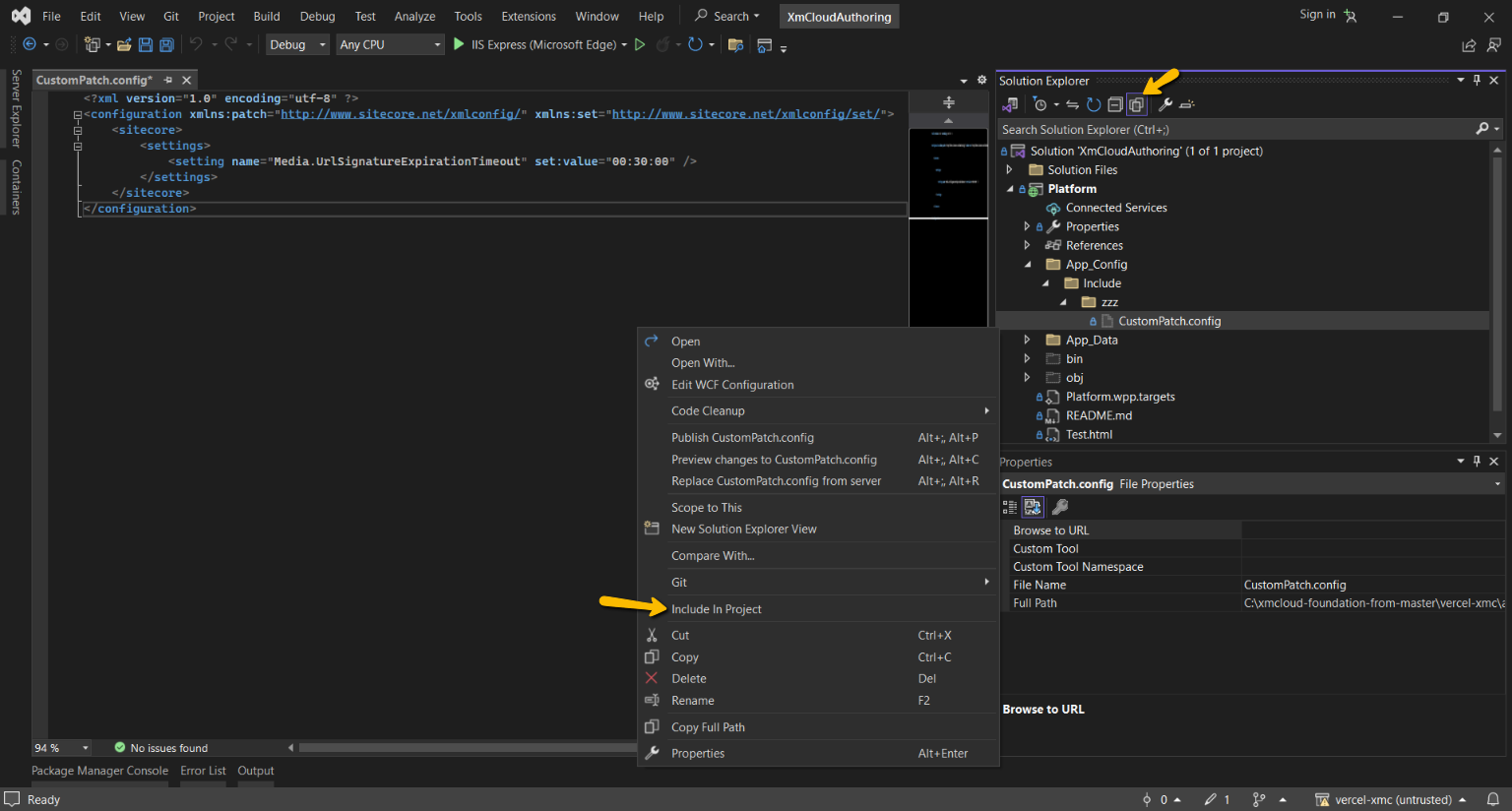1512x811 pixels.
Task: Open the IIS Express target dropdown arrow
Action: [624, 44]
